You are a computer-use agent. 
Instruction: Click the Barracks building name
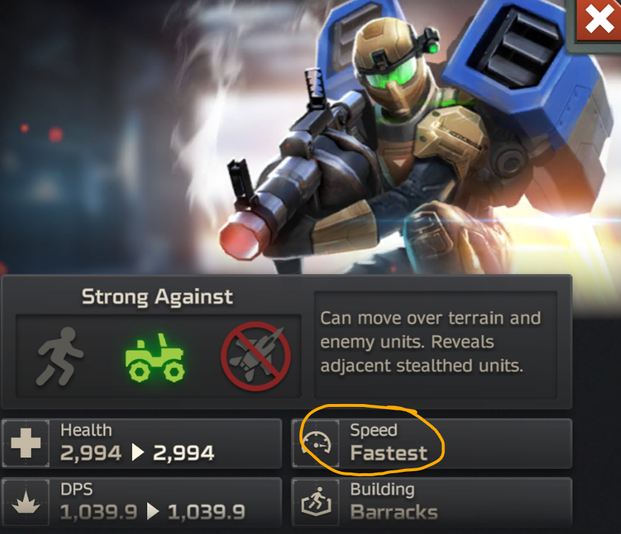coord(394,512)
